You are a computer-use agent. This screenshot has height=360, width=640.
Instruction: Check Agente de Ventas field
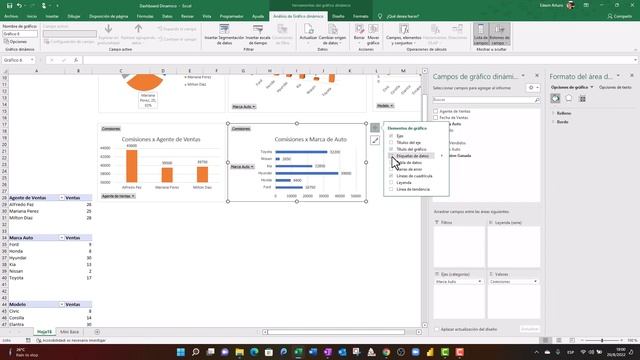tap(436, 111)
